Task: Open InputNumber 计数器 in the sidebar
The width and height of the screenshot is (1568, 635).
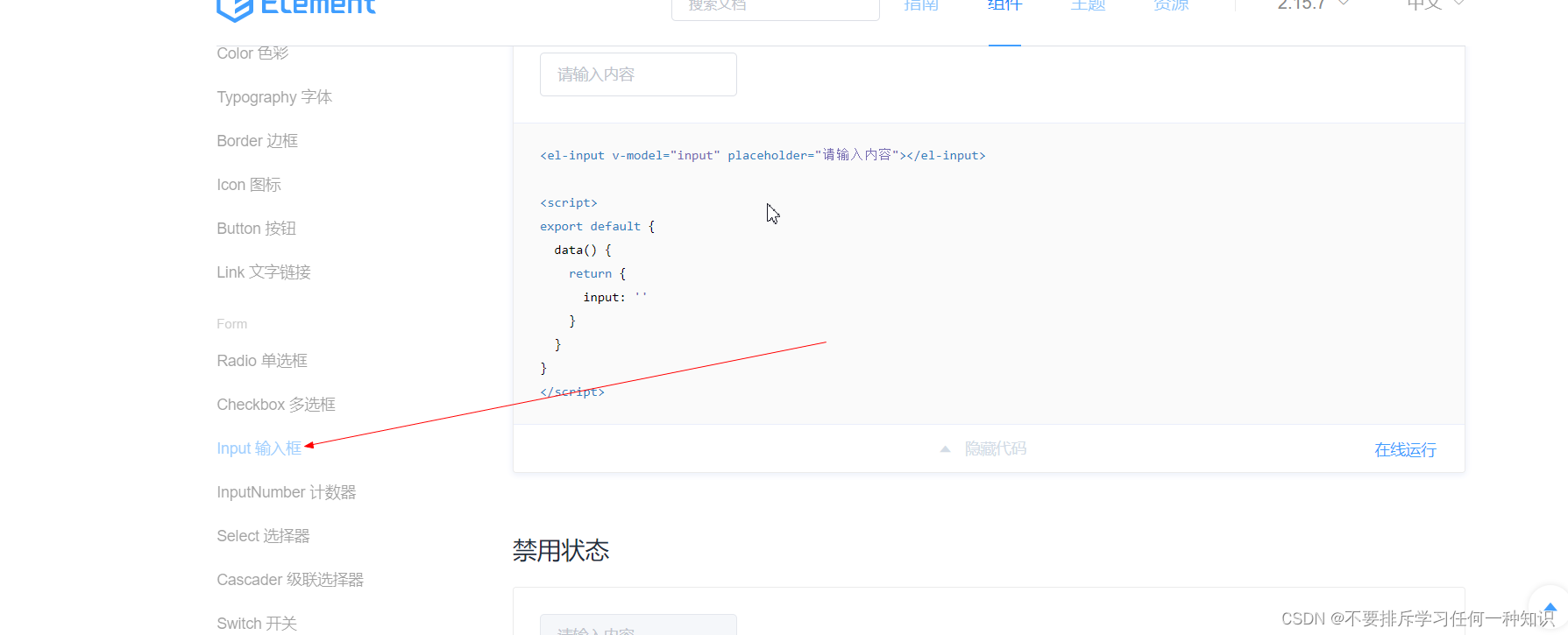Action: point(287,492)
